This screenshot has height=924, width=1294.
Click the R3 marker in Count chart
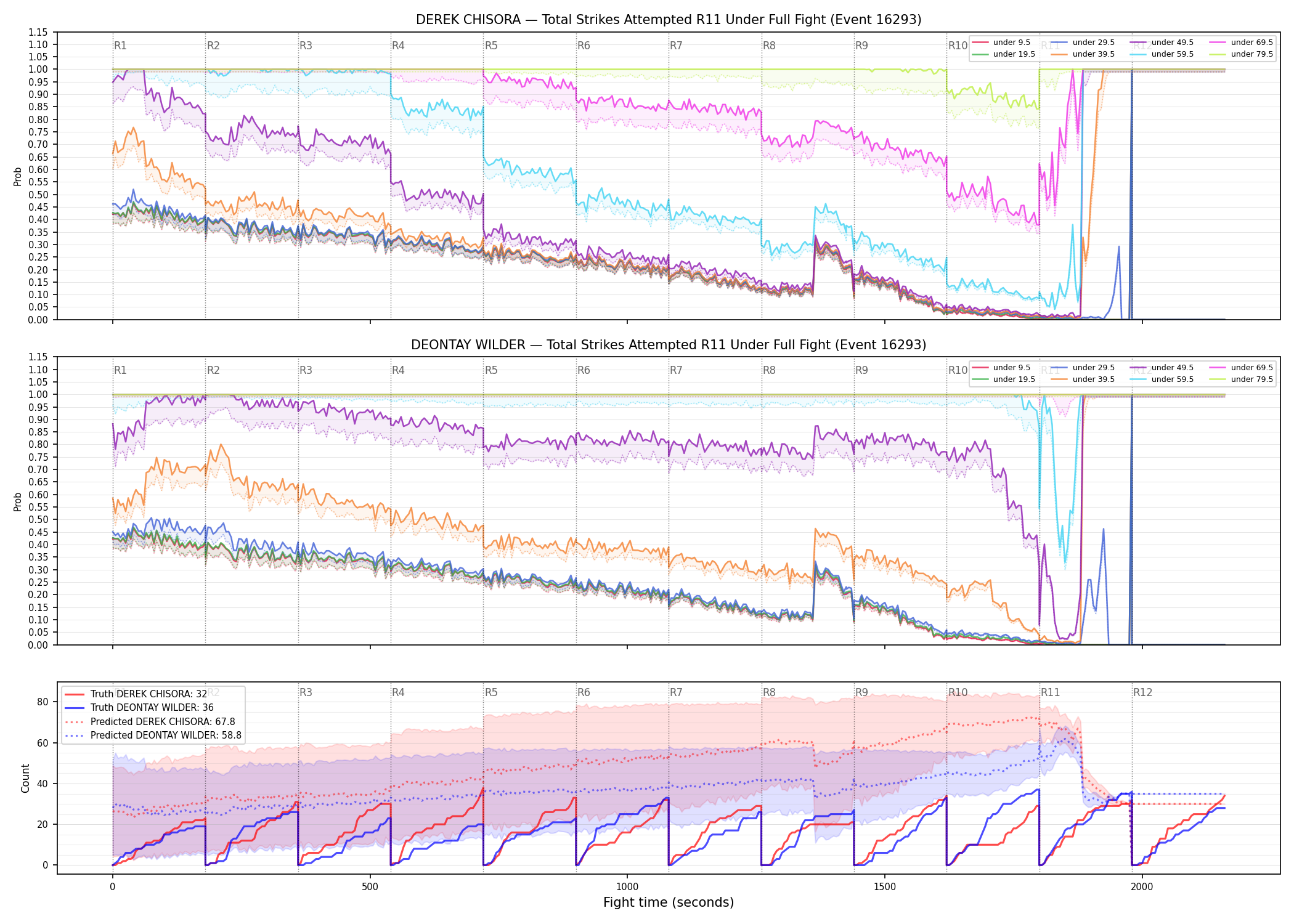tap(306, 692)
